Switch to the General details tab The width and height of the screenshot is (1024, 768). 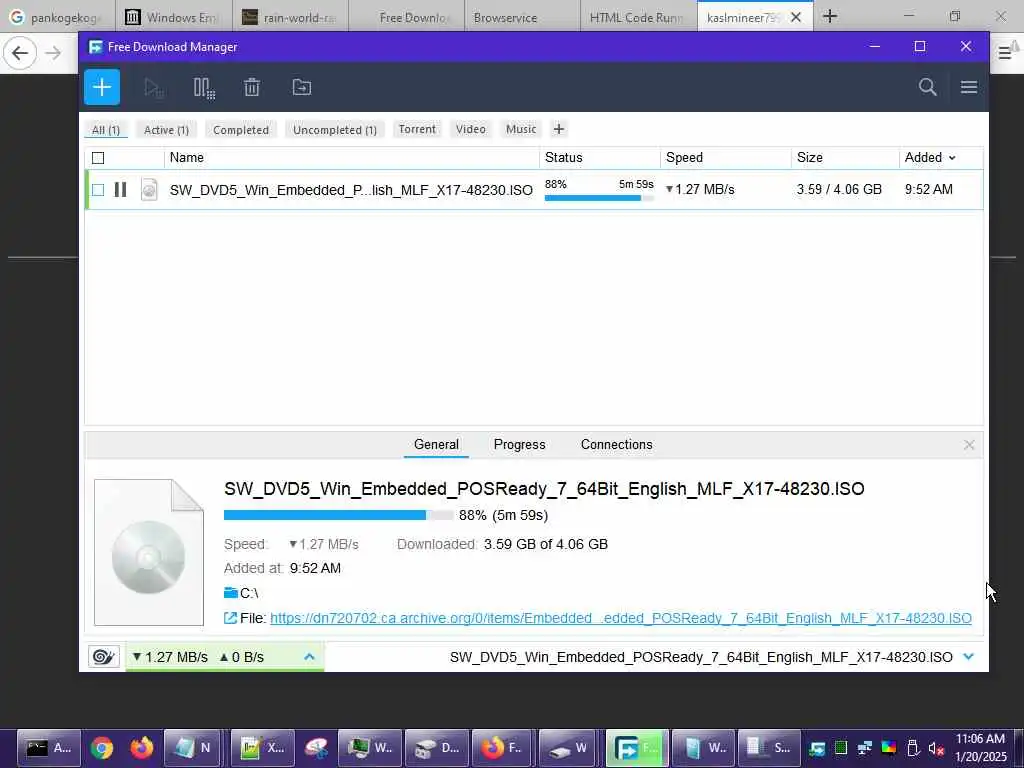[436, 444]
